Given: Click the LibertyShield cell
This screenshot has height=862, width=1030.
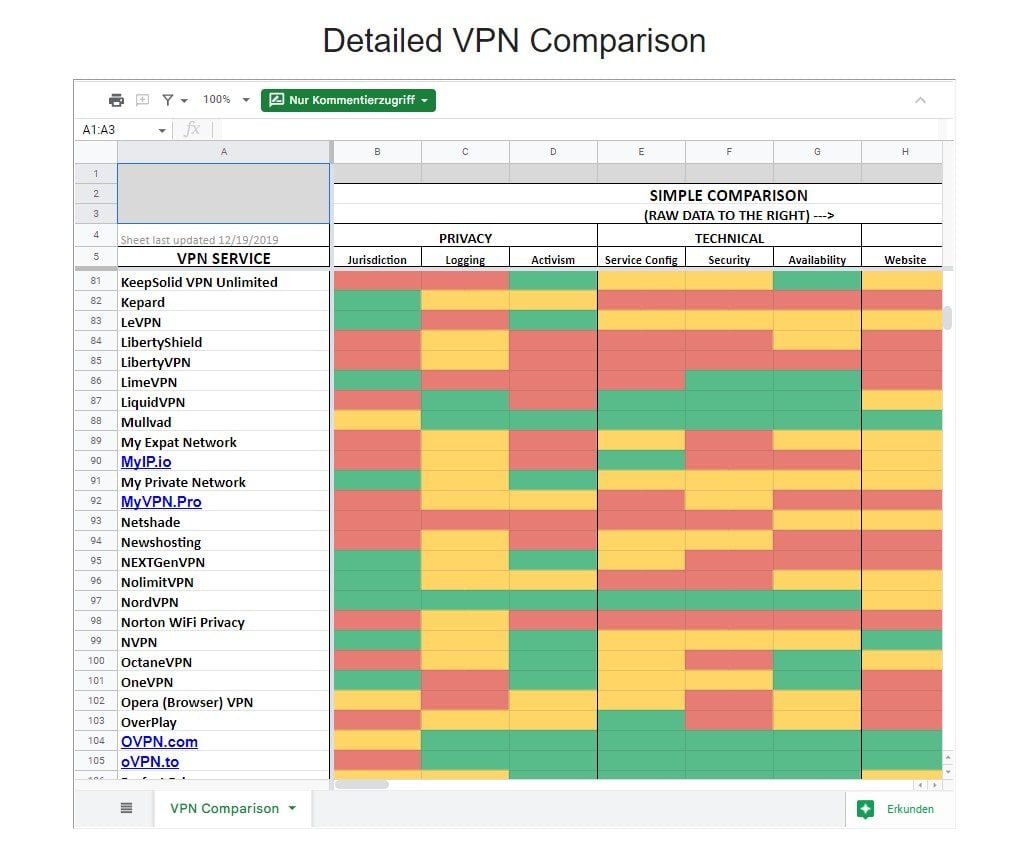Looking at the screenshot, I should (x=223, y=342).
